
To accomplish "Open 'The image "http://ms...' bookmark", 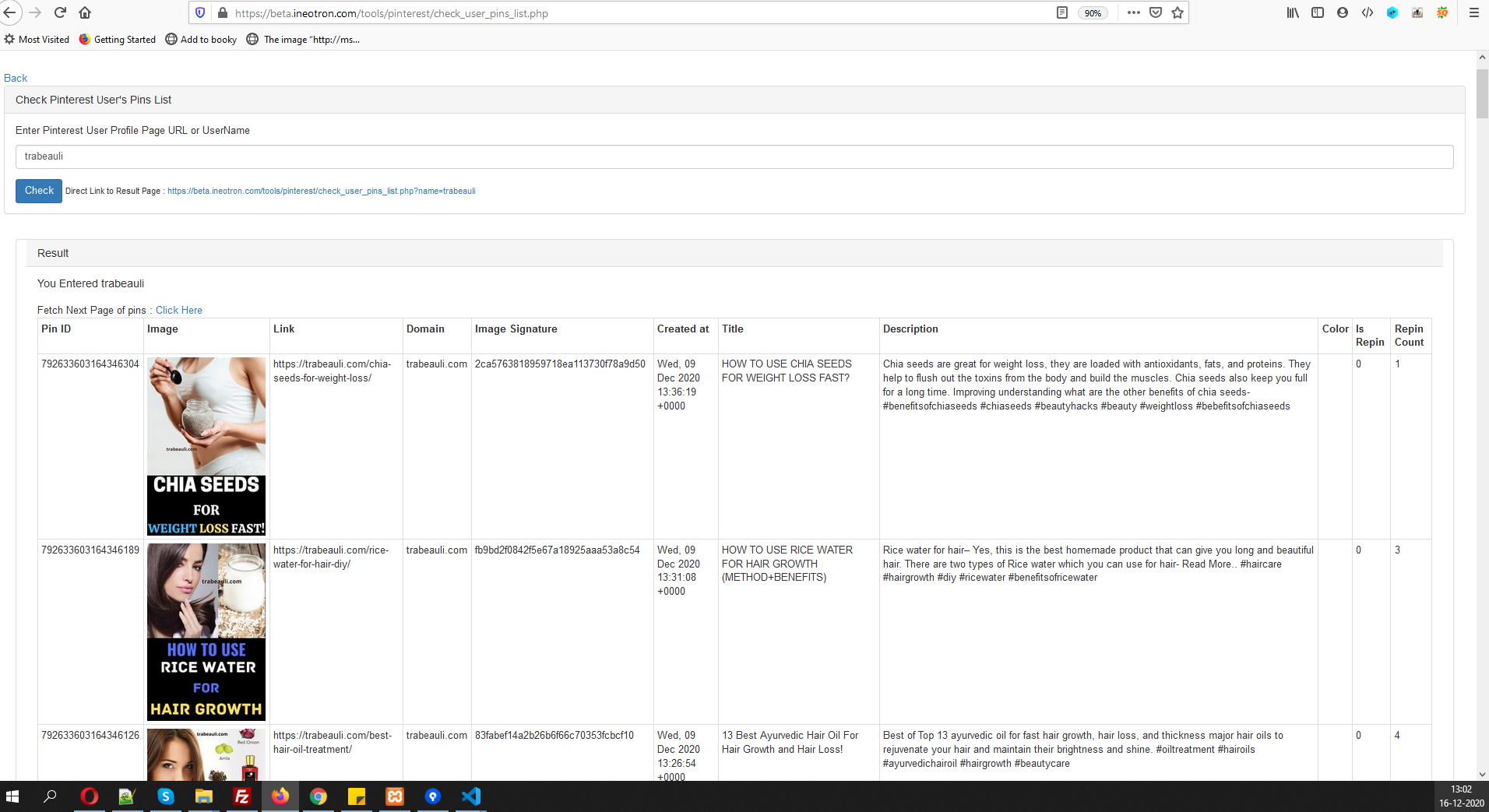I will 303,40.
